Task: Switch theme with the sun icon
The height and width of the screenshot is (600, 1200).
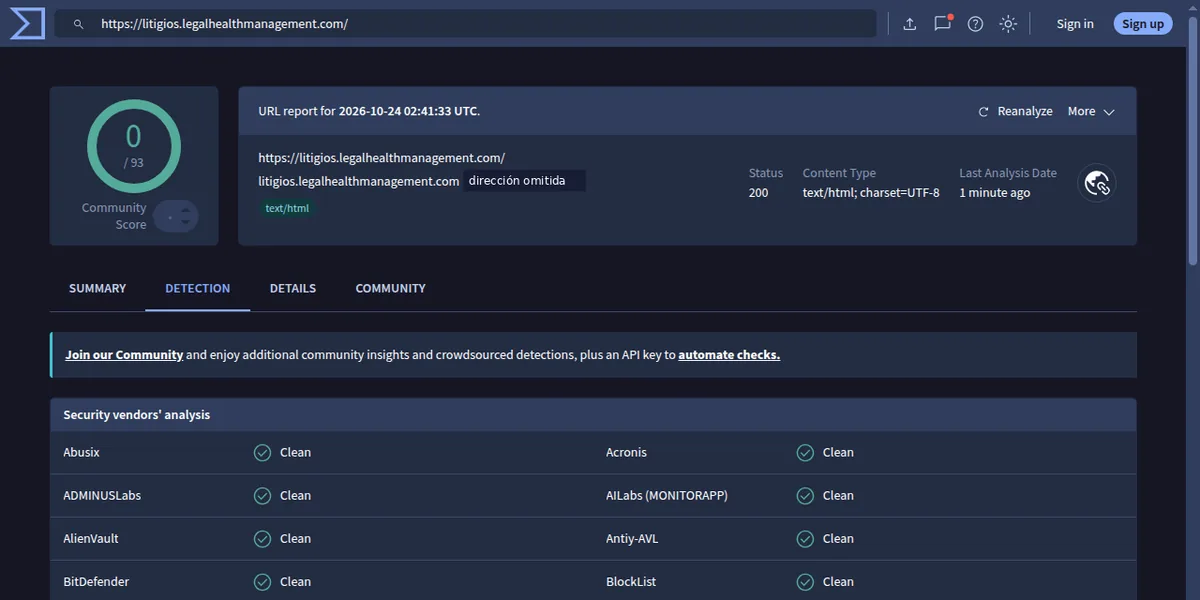Action: pos(1008,24)
